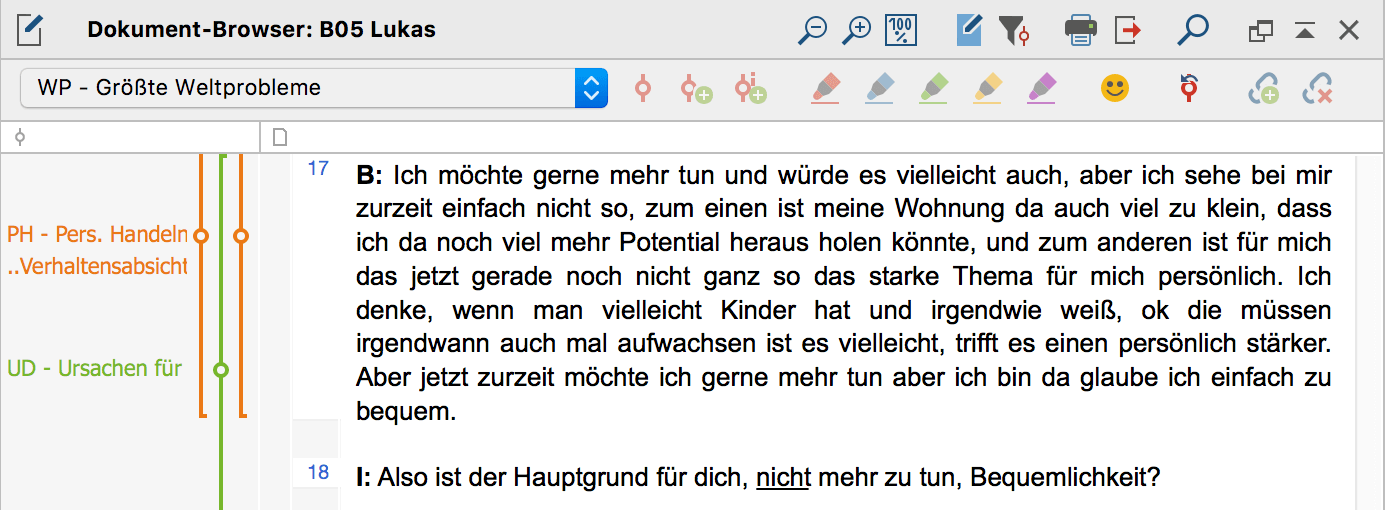Click the speaker label B: in paragraph 17

tap(370, 177)
